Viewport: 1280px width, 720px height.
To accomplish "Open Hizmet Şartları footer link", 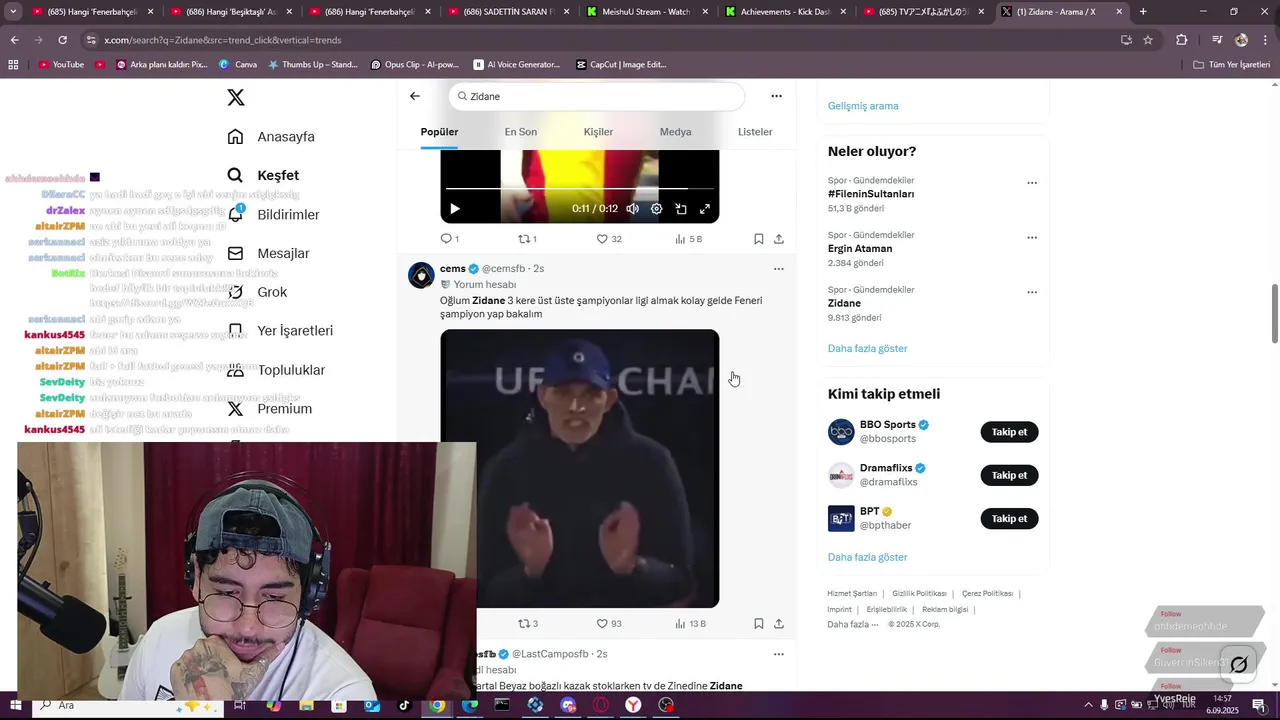I will pyautogui.click(x=852, y=594).
